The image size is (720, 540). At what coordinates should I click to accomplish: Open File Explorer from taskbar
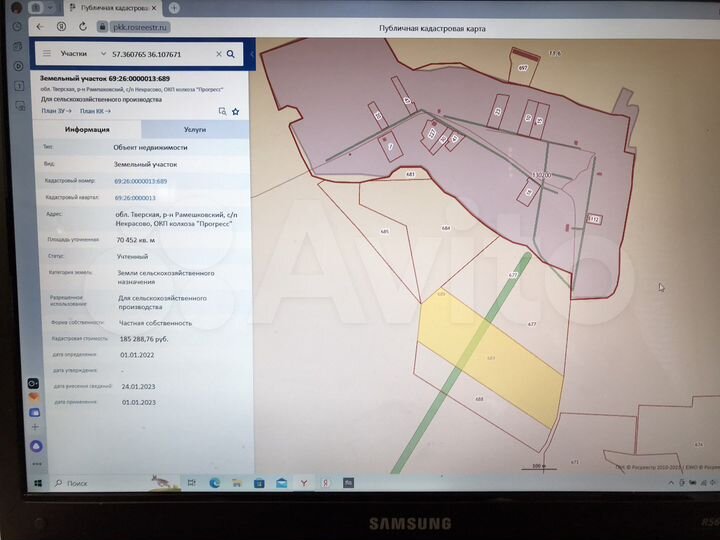tap(236, 483)
